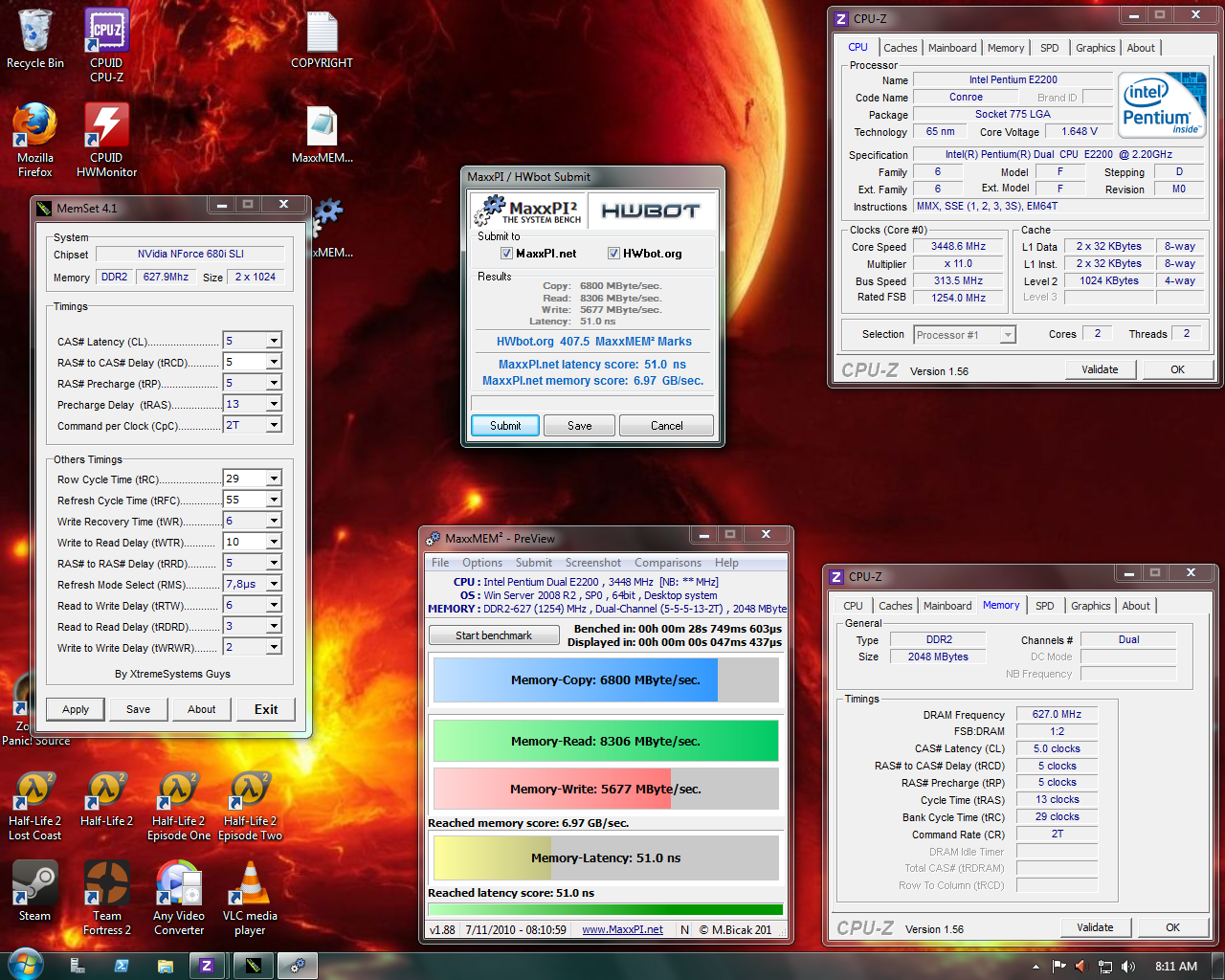Image resolution: width=1225 pixels, height=980 pixels.
Task: Open the Processor #1 selection dropdown
Action: point(1008,335)
